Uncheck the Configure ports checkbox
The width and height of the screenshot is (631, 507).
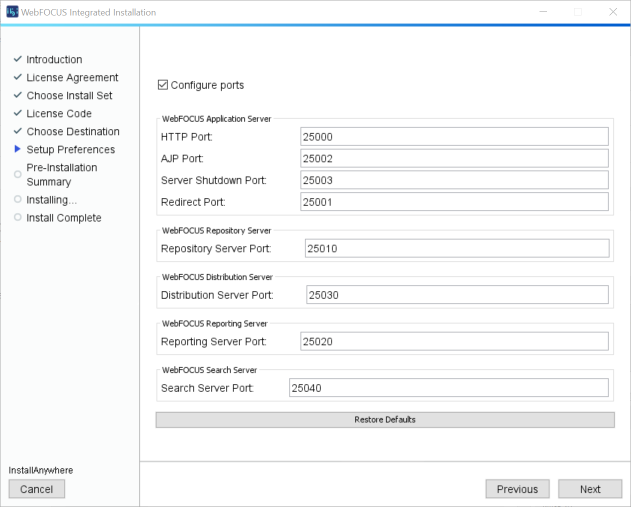(163, 86)
